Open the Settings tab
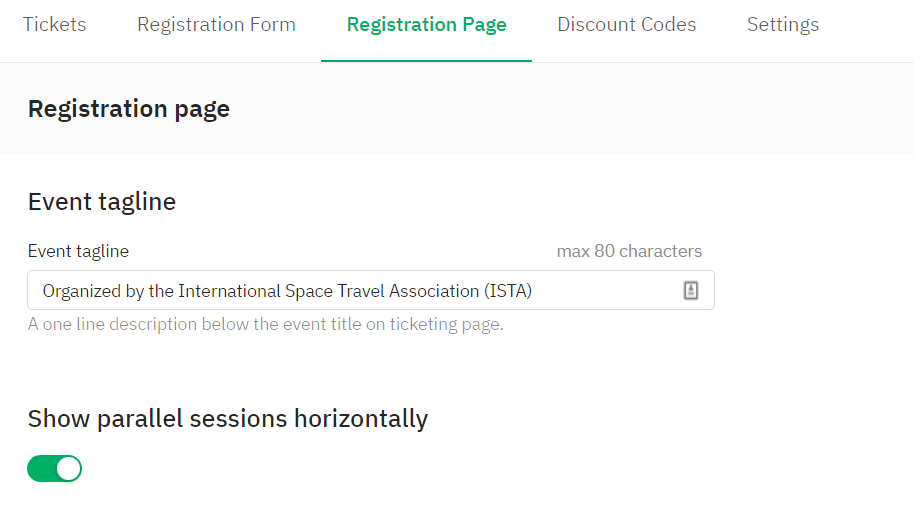This screenshot has width=914, height=529. point(783,24)
